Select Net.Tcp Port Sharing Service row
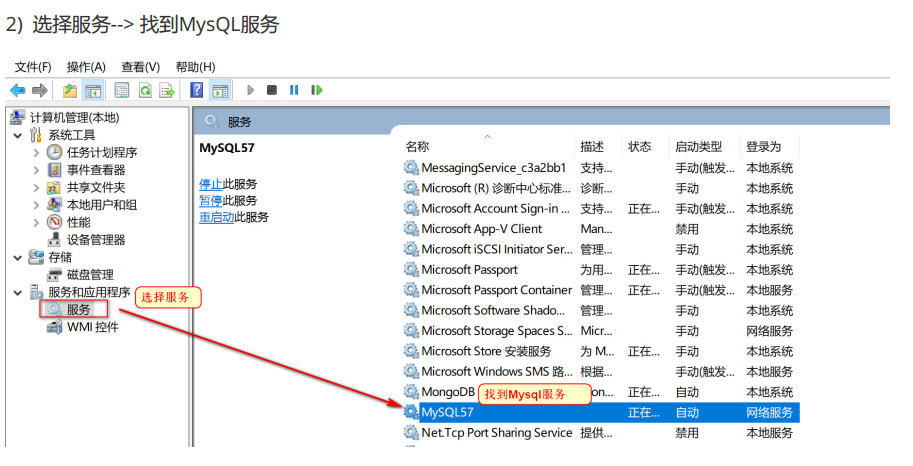Screen dimensions: 913x466 pos(601,433)
